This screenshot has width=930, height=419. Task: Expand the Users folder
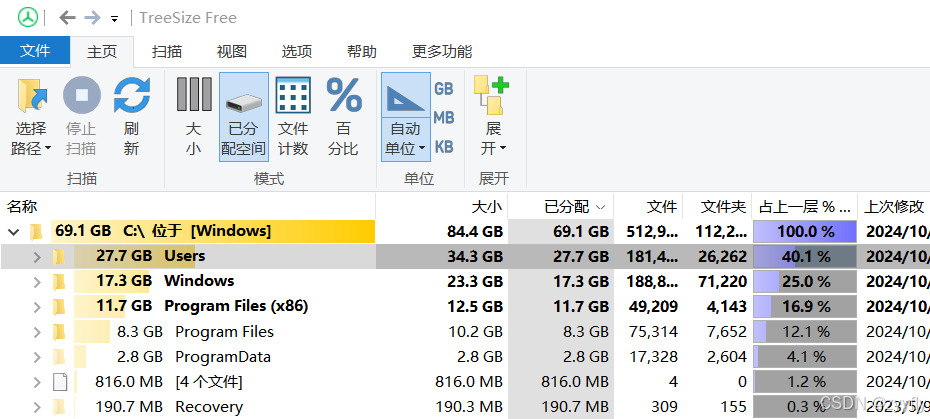click(x=37, y=257)
